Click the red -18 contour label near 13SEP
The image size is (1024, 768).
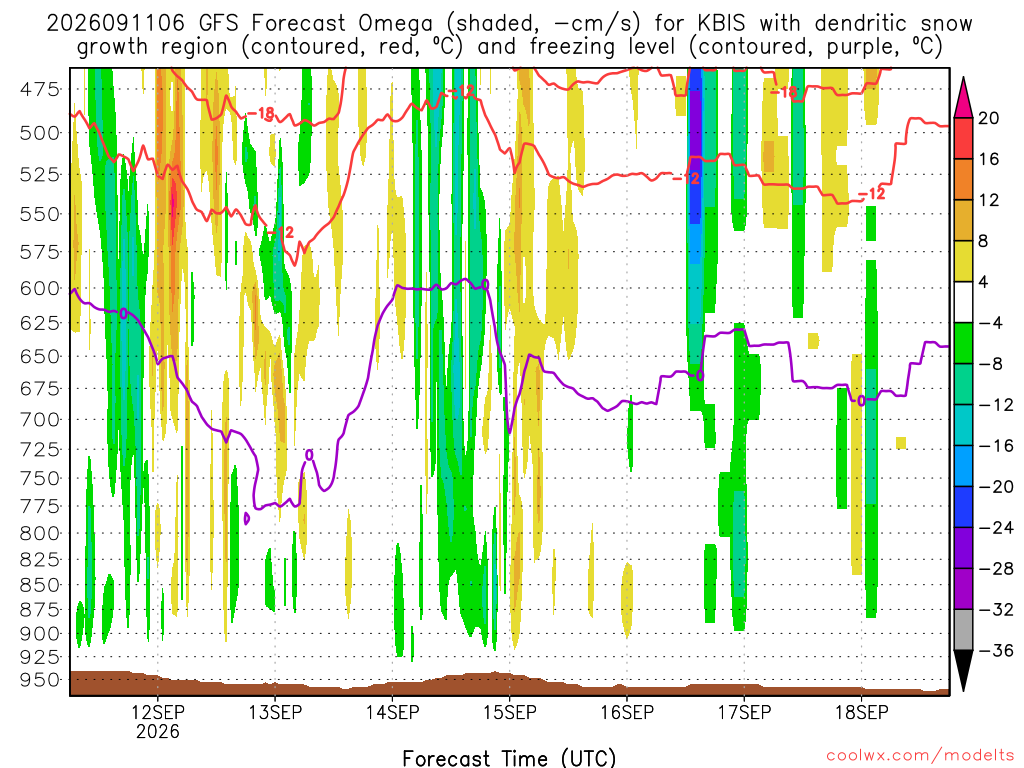261,114
